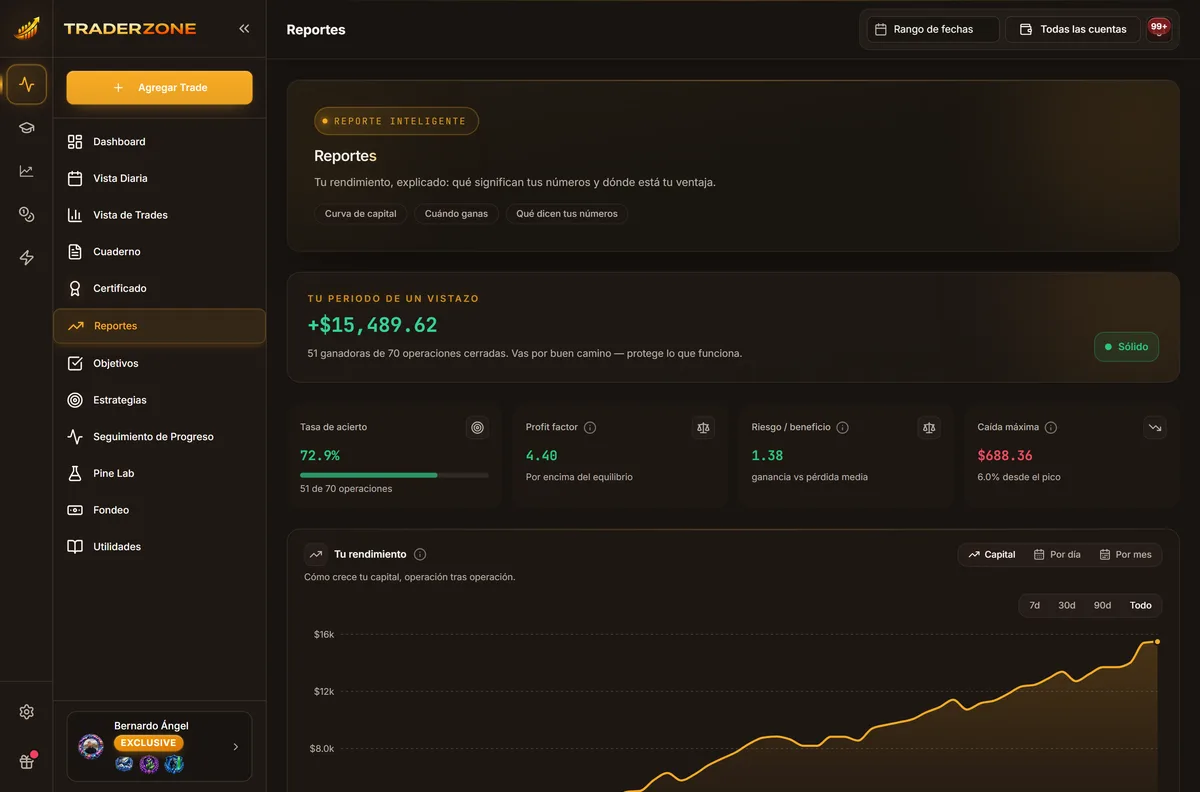
Task: Click Bernardo Ángel's avatar picture
Action: click(91, 746)
